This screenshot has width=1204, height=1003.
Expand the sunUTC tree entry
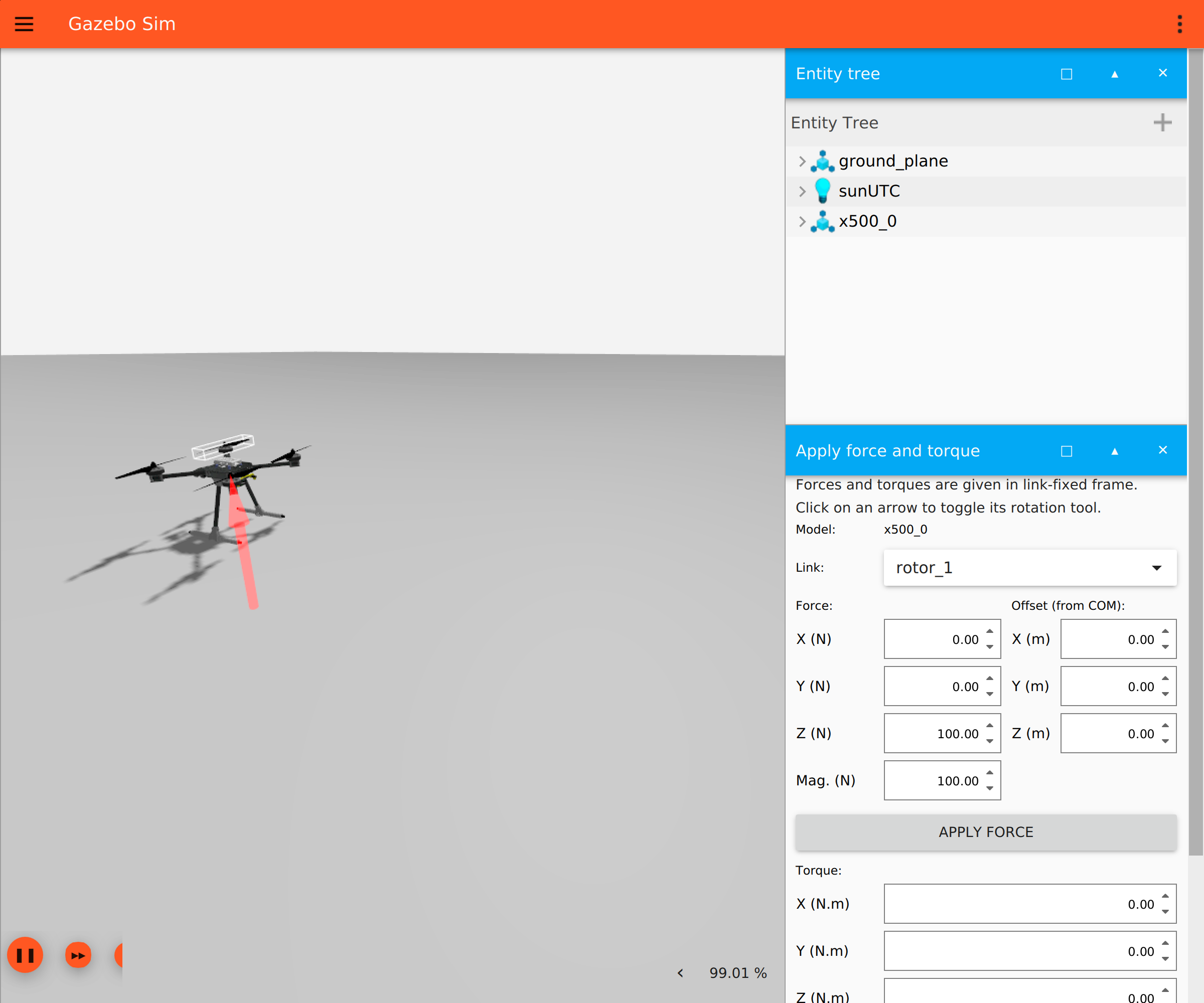click(802, 192)
